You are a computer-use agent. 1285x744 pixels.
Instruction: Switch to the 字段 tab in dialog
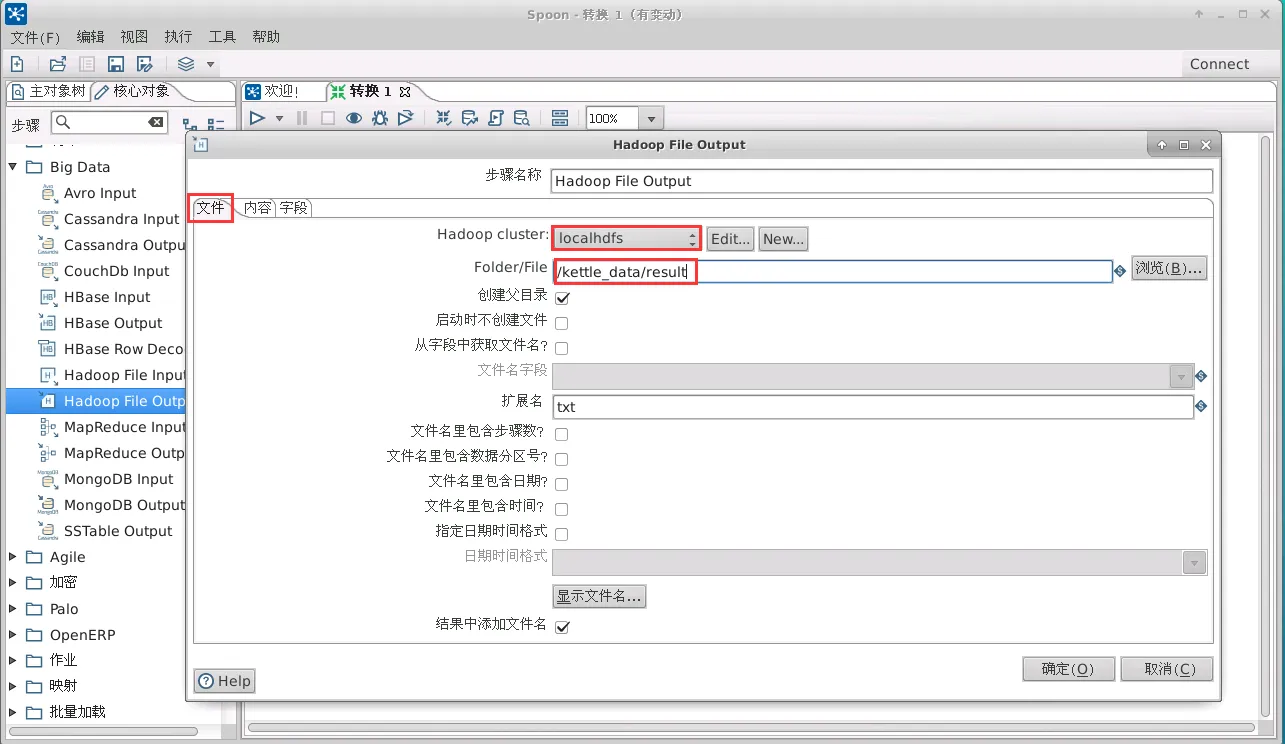293,208
